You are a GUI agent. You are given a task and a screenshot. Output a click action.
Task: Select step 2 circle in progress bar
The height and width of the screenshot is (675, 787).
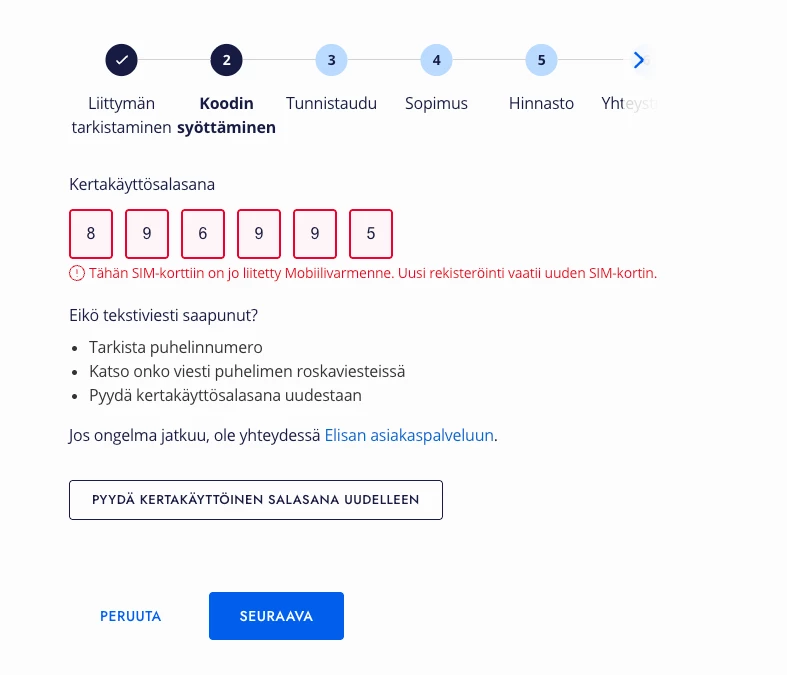(226, 60)
